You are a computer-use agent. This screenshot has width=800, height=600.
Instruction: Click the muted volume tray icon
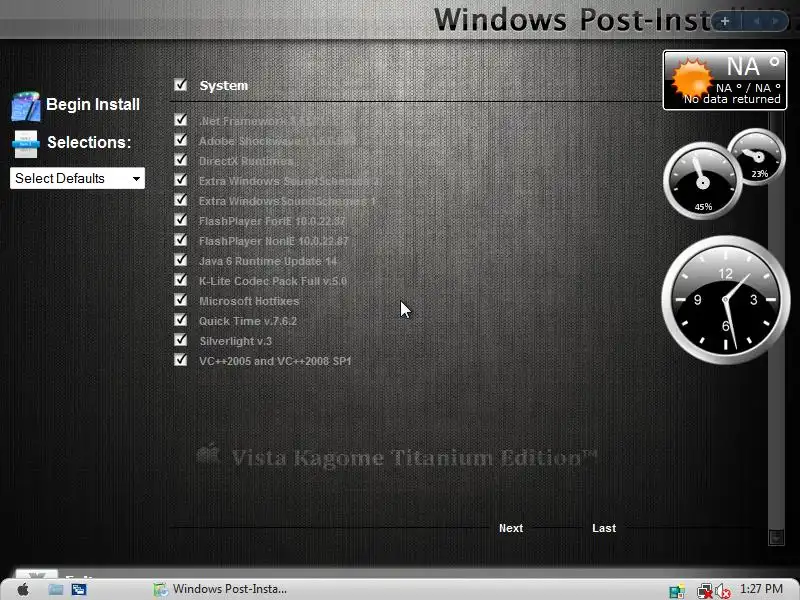(722, 591)
